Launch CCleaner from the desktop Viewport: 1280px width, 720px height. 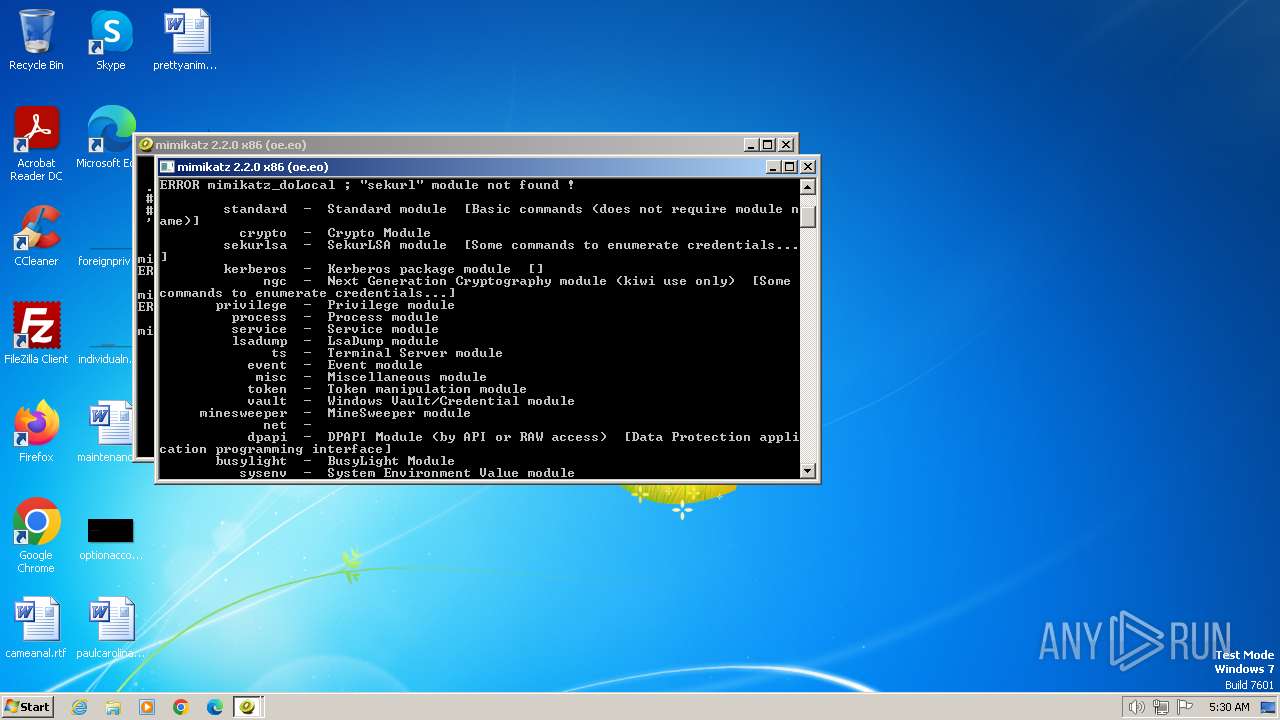36,236
